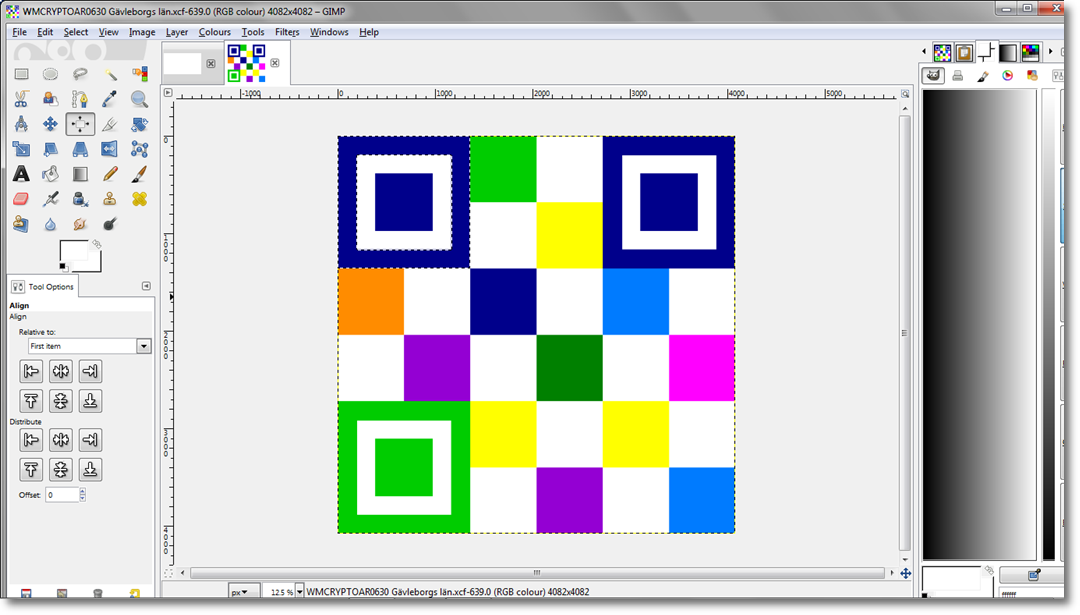Select the CMYK printer colour selector
The image size is (1080, 615).
pyautogui.click(x=957, y=76)
